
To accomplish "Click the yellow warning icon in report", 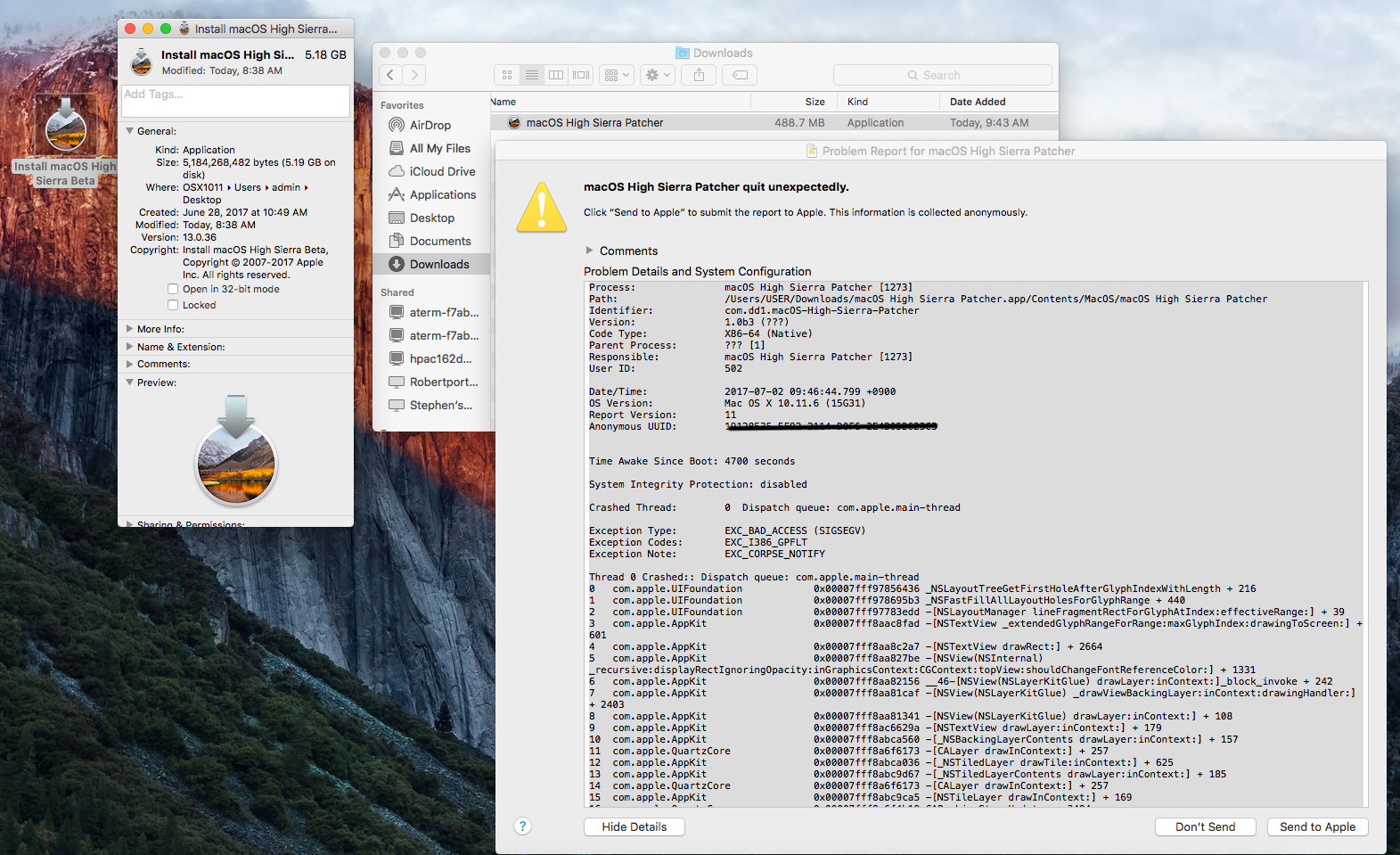I will (541, 207).
